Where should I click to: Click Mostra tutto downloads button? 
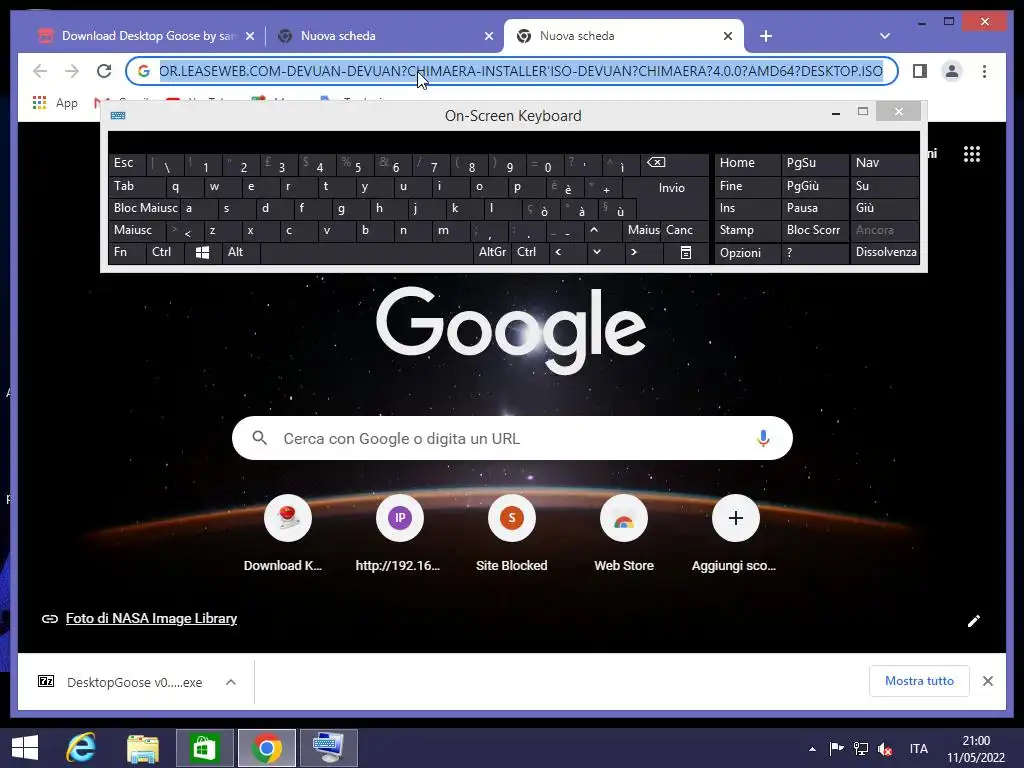[919, 681]
